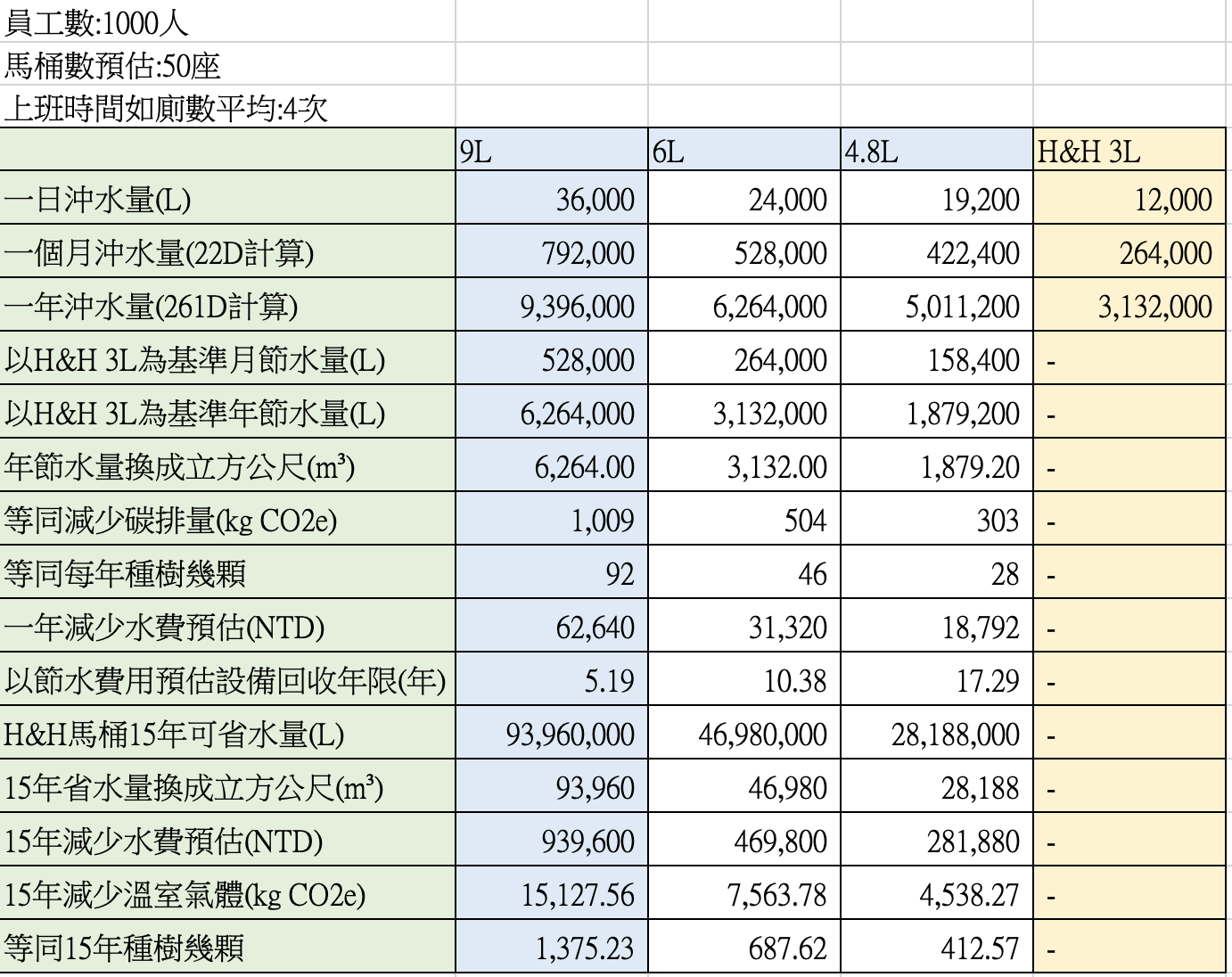Image resolution: width=1232 pixels, height=977 pixels.
Task: Select the cell with value 1,879.20
Action: pos(937,465)
